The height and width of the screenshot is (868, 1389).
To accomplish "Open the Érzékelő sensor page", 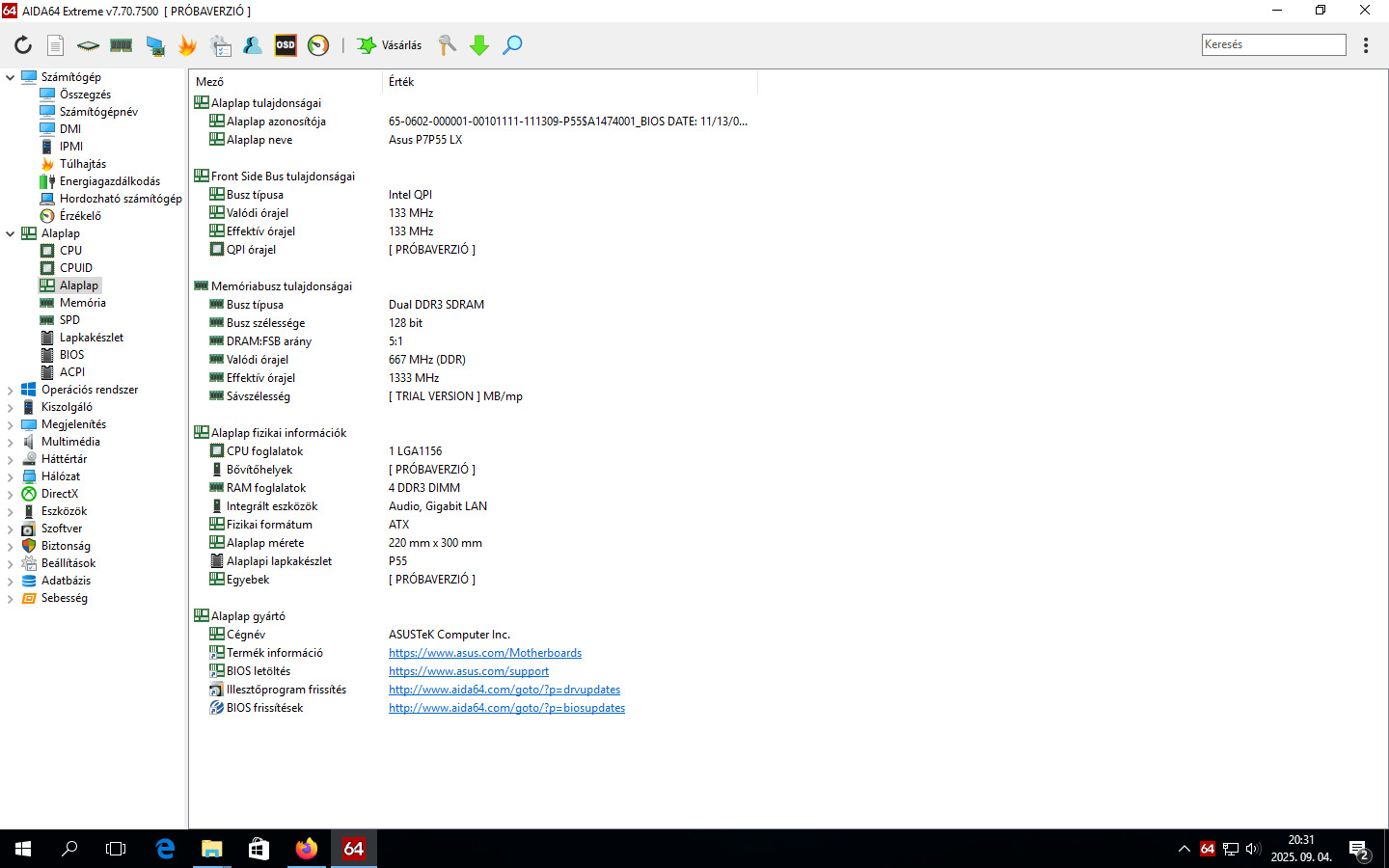I will 80,216.
